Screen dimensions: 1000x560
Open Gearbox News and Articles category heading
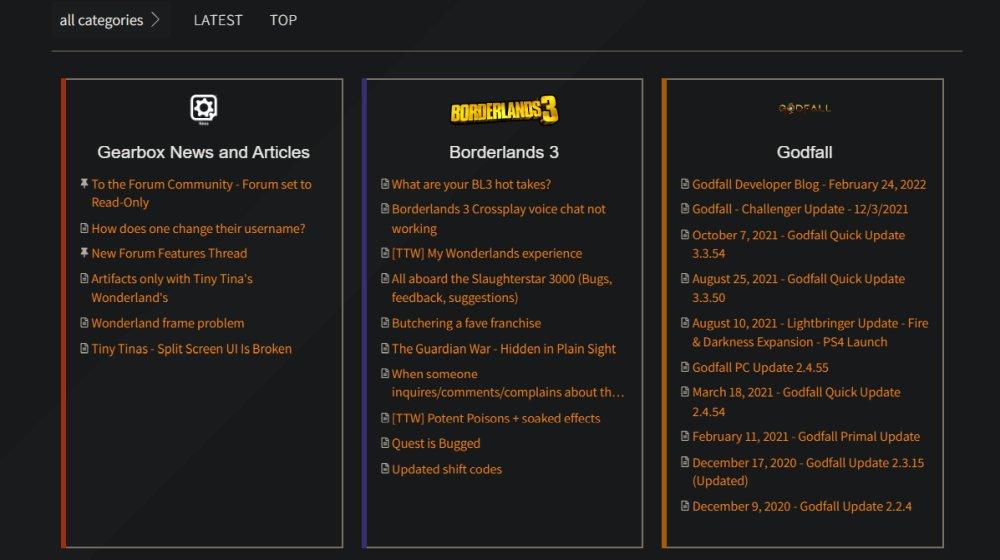[x=203, y=152]
